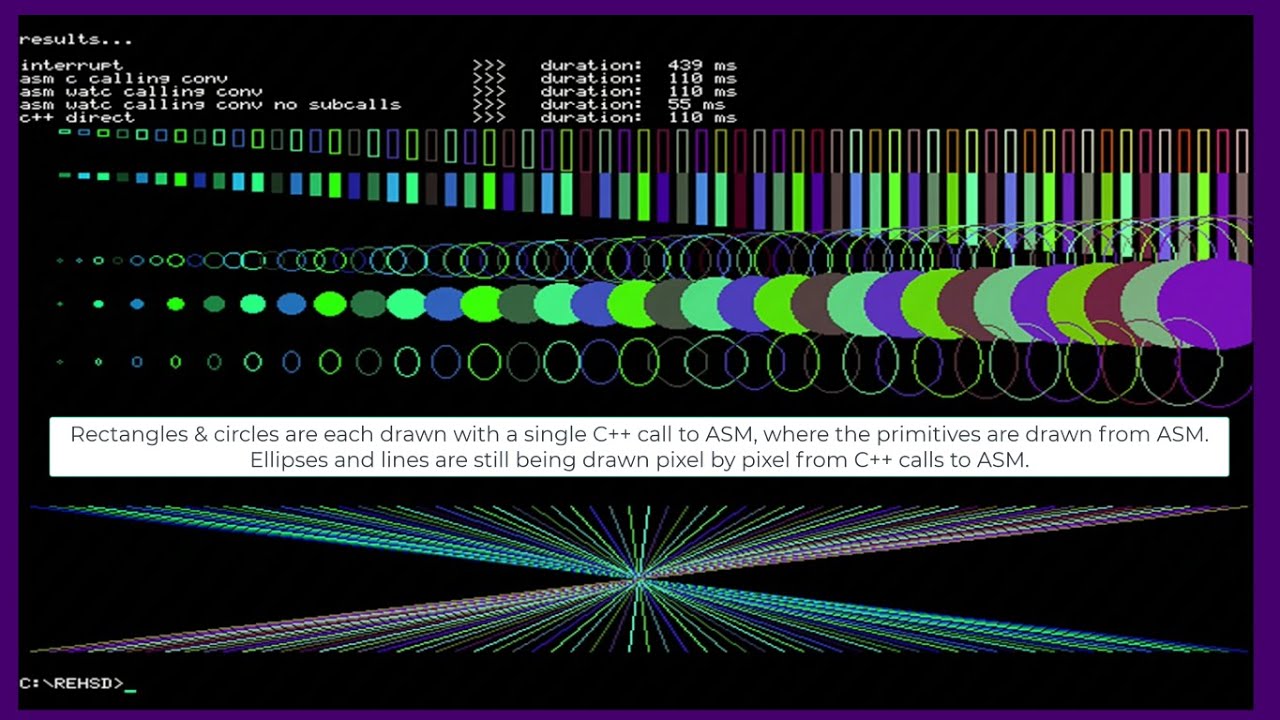
Task: Select the 'results...' heading text
Action: pos(76,40)
